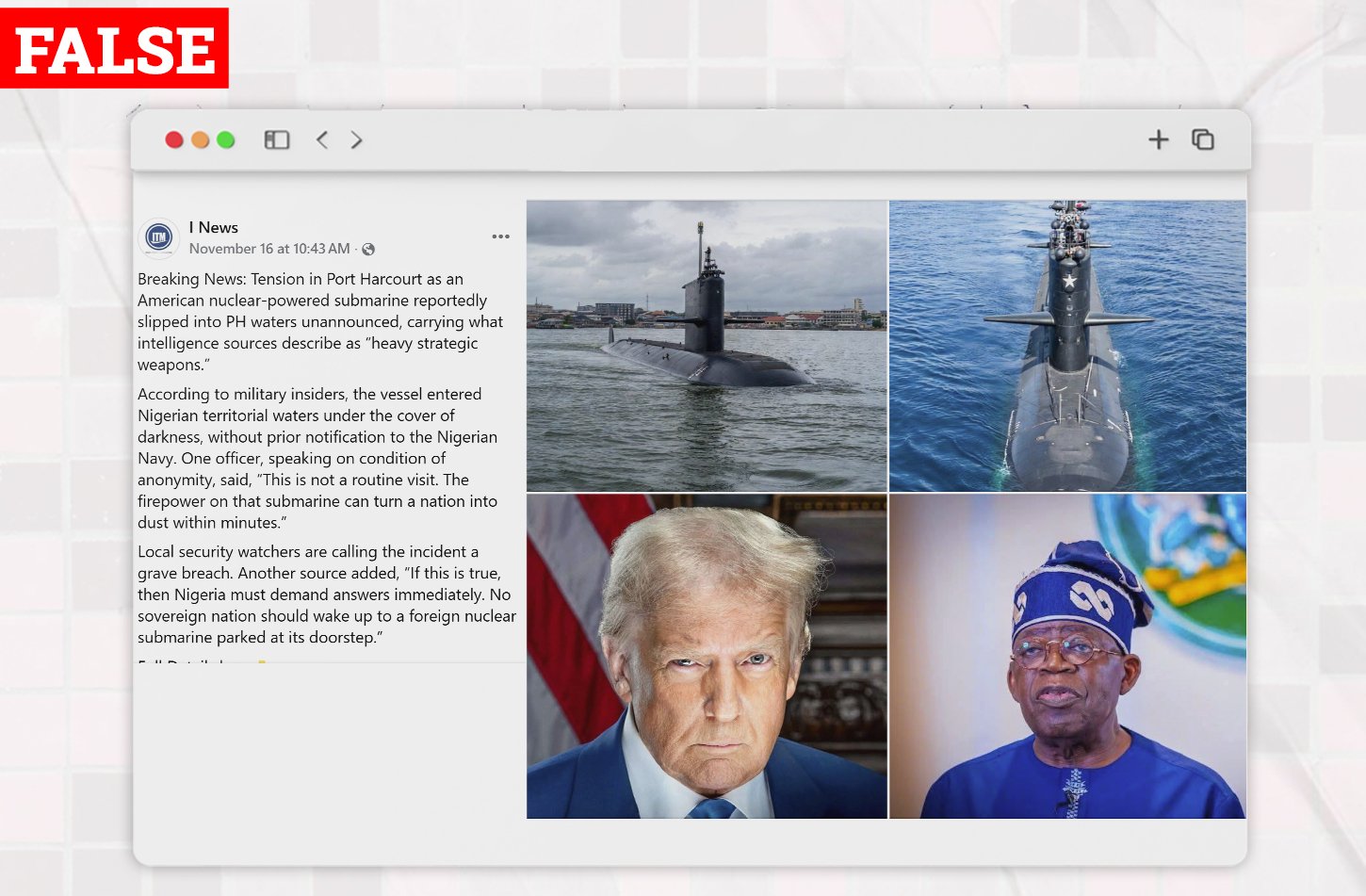Screen dimensions: 1366x896
Task: Click the globe public-visibility icon
Action: pos(368,250)
